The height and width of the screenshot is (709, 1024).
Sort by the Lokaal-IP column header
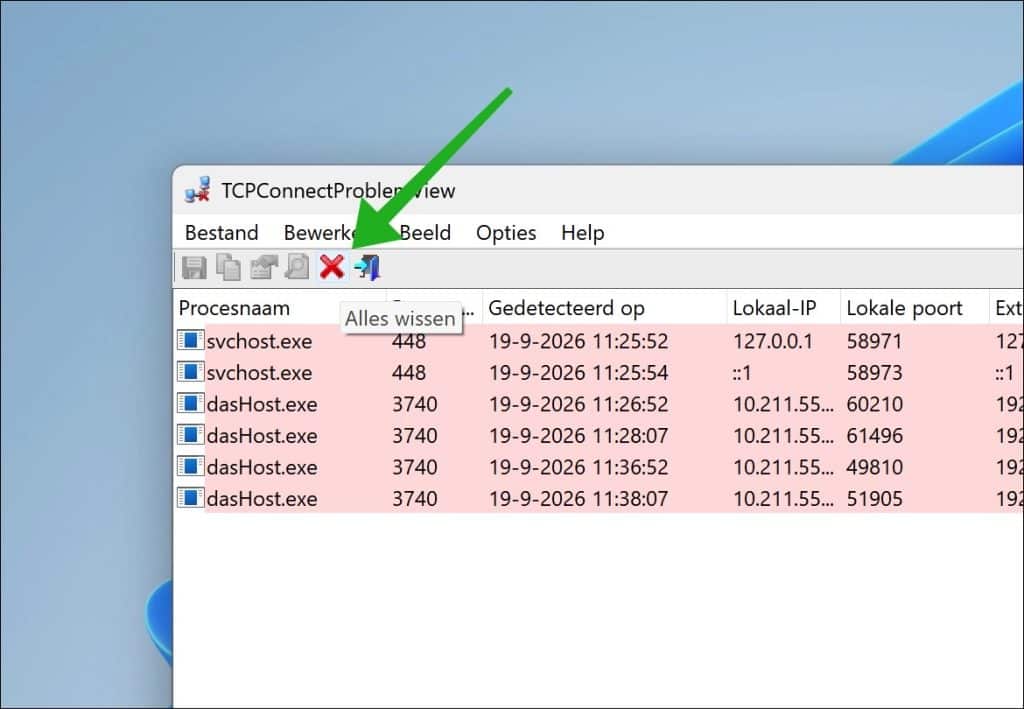pyautogui.click(x=784, y=308)
